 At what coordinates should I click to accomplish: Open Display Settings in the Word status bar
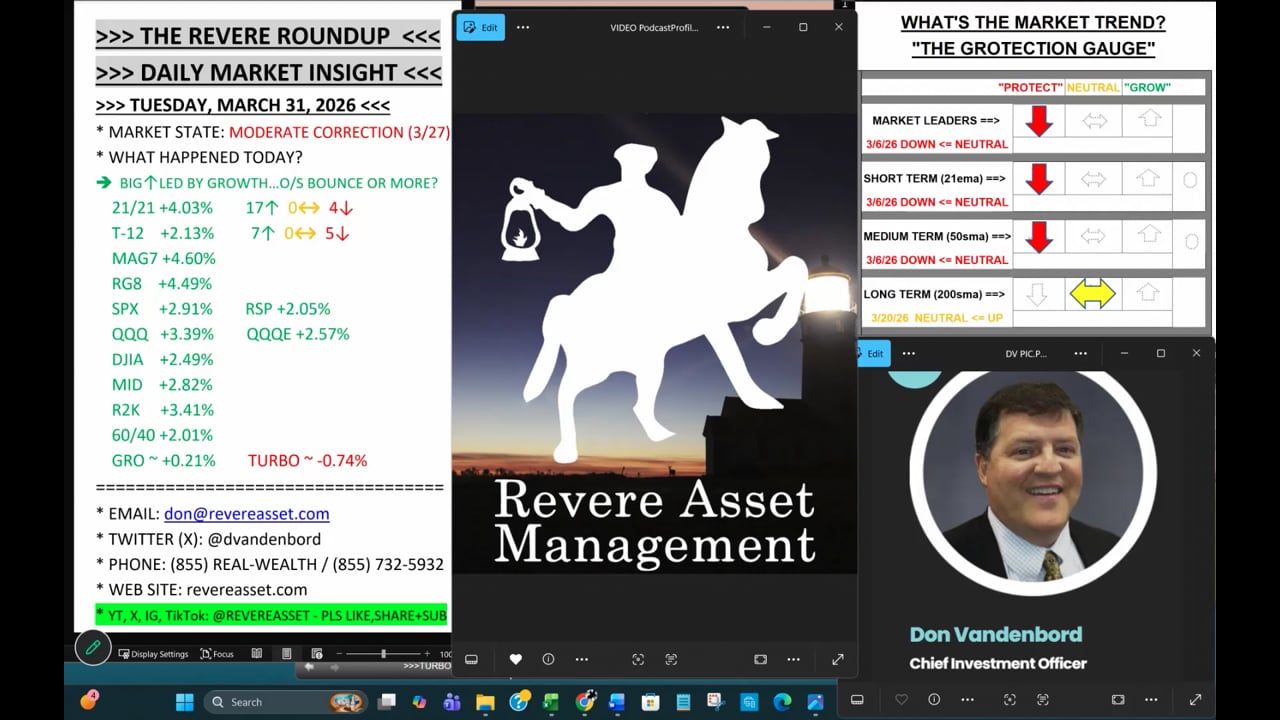[x=153, y=654]
